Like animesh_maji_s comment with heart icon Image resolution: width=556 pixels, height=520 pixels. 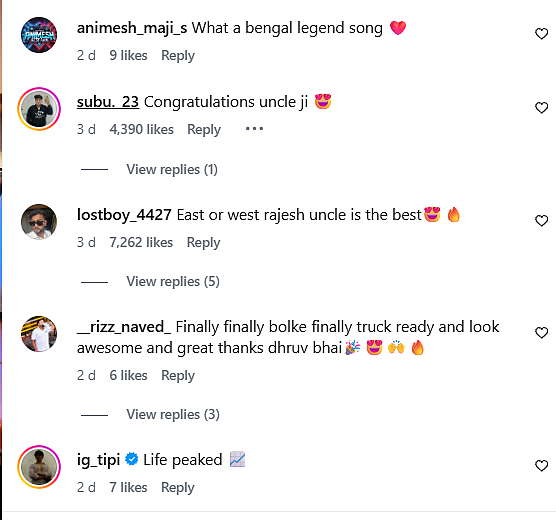[x=541, y=34]
